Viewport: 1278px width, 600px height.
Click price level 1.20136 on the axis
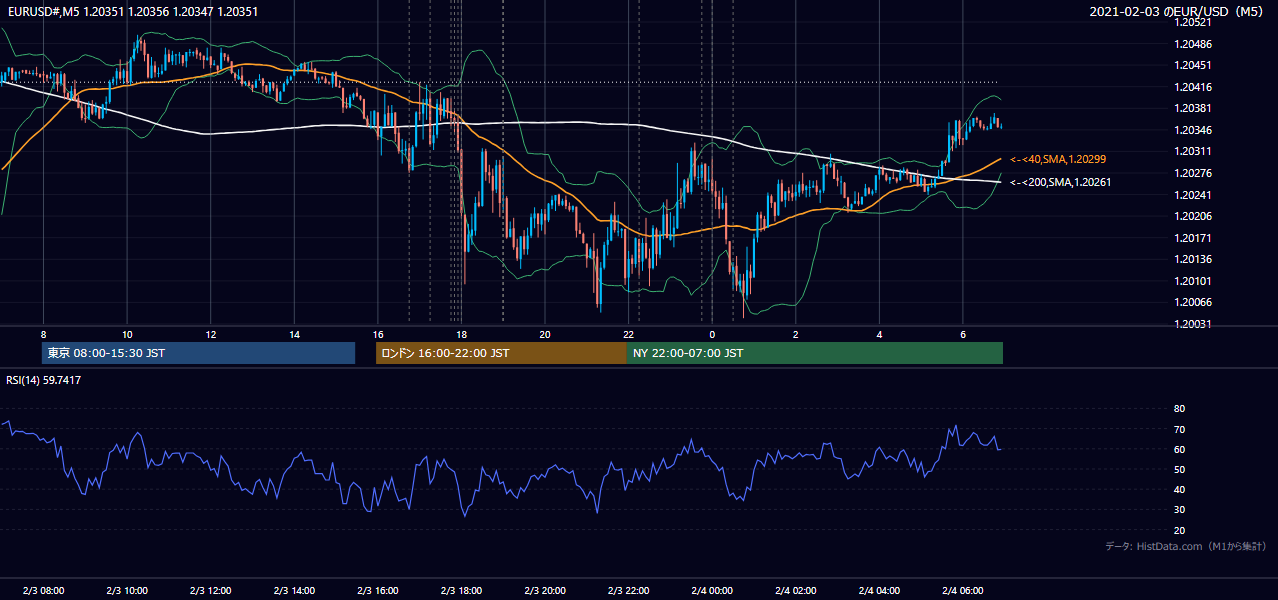coord(1193,259)
